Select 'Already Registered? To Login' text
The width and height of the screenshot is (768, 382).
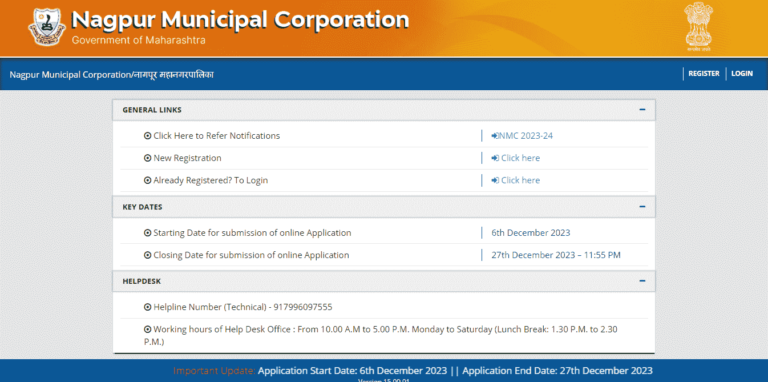[x=211, y=181]
